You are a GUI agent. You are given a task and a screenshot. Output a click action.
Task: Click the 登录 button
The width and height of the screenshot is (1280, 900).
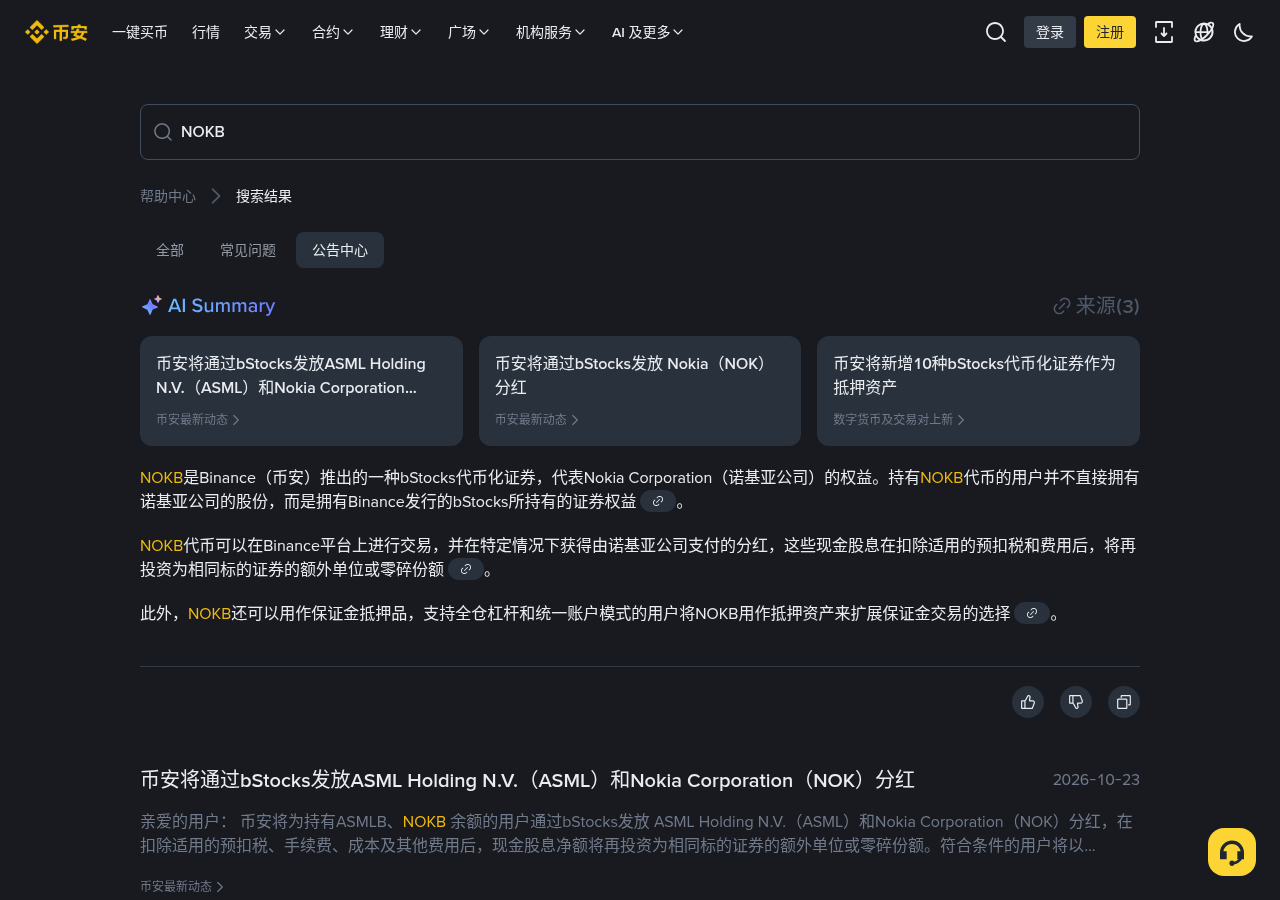coord(1050,32)
